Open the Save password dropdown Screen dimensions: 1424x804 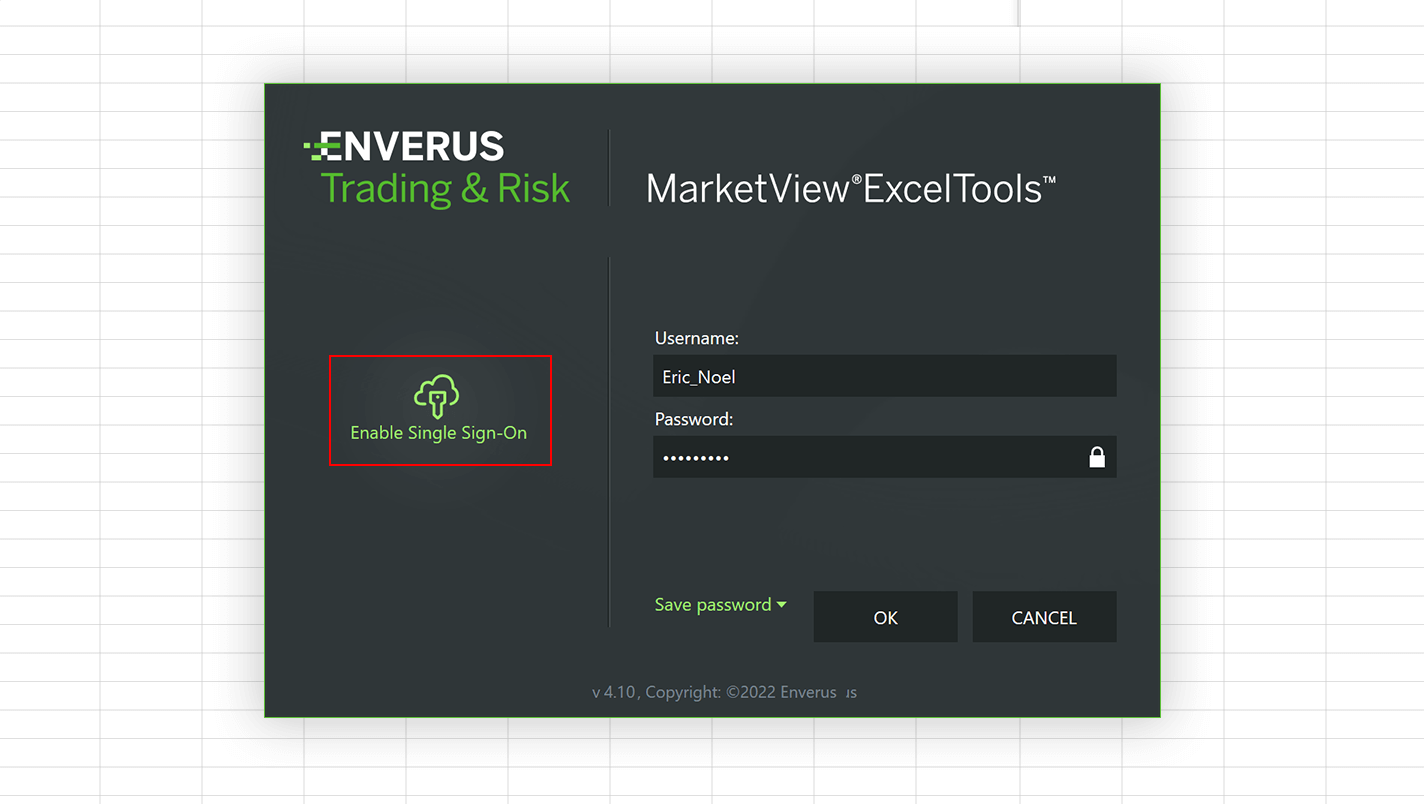pyautogui.click(x=720, y=605)
